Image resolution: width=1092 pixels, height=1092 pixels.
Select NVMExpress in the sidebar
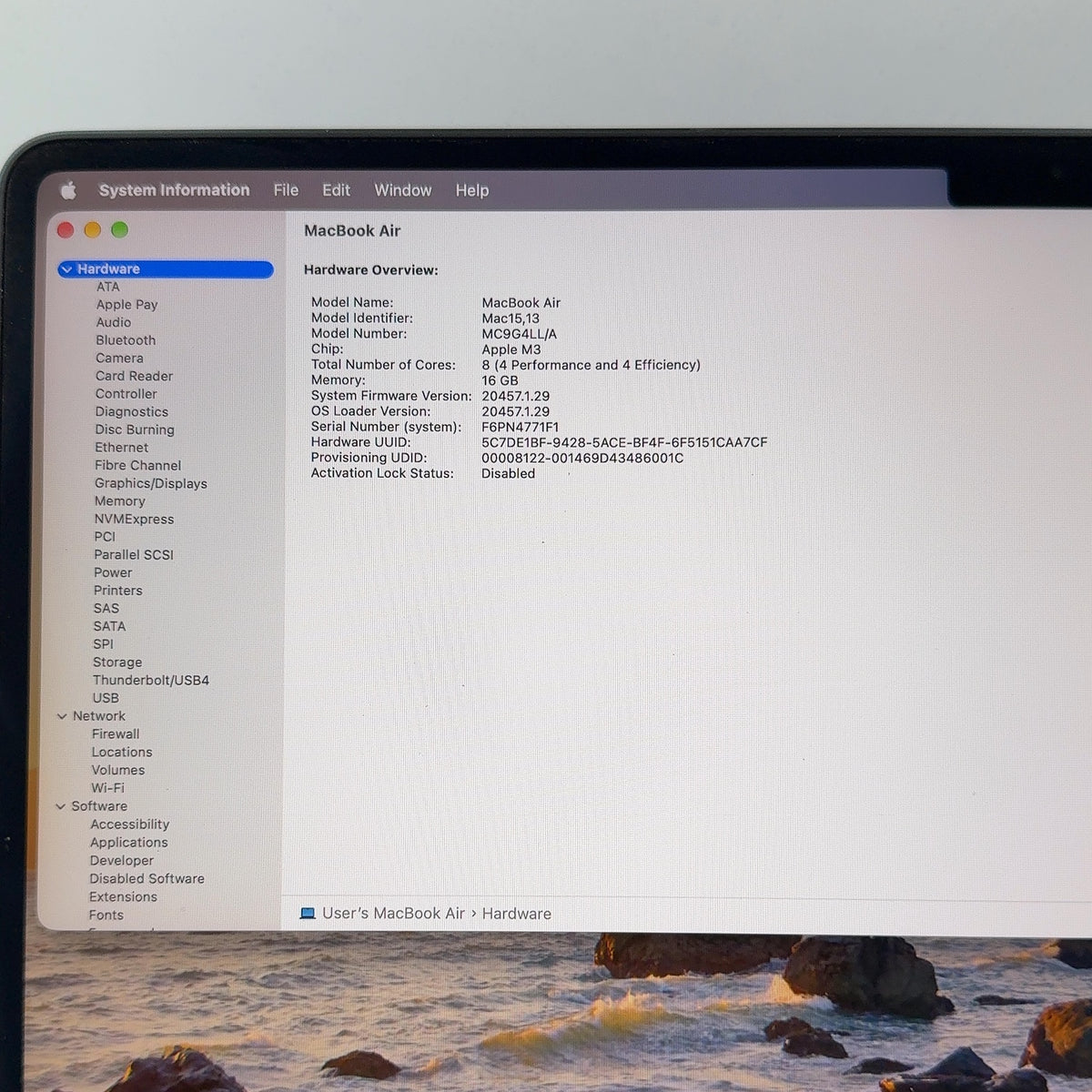coord(134,519)
